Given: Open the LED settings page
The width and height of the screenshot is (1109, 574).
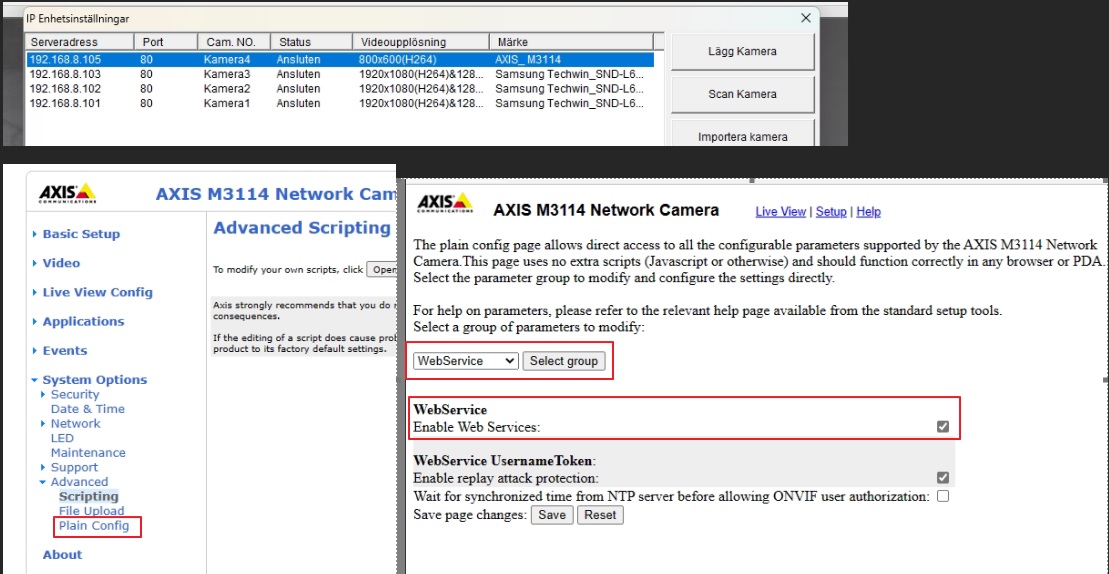Looking at the screenshot, I should click(62, 438).
